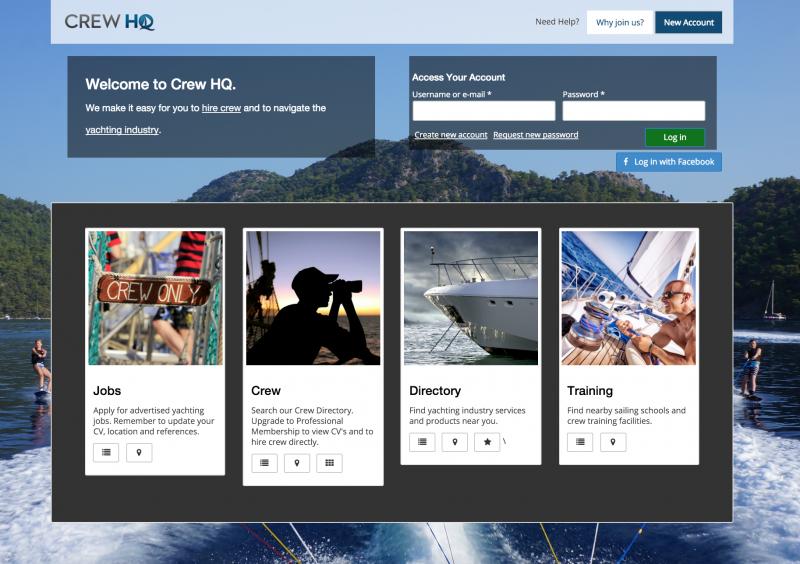Screen dimensions: 800x564
Task: Open Why join us? button
Action: click(x=620, y=22)
